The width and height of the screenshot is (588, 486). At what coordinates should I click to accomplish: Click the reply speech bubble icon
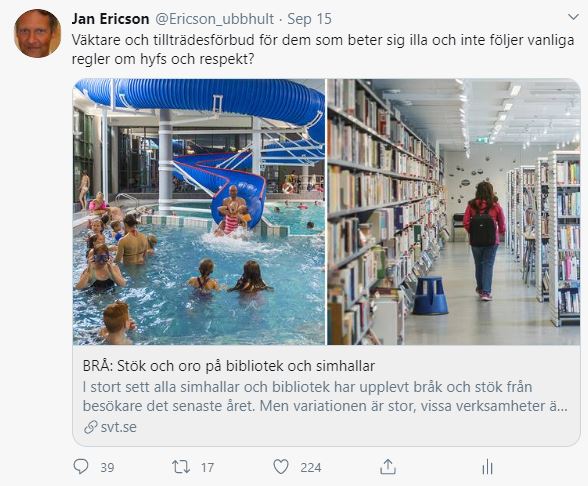[81, 467]
